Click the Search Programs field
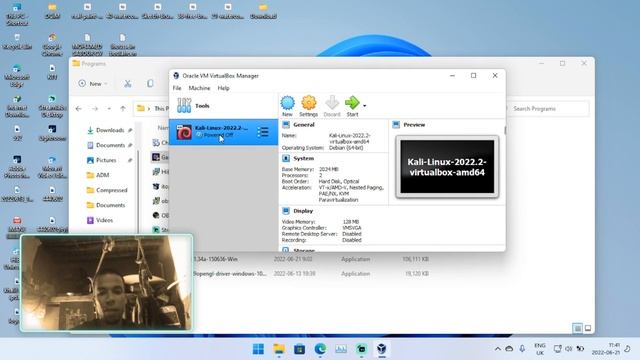The height and width of the screenshot is (360, 640). pos(547,109)
